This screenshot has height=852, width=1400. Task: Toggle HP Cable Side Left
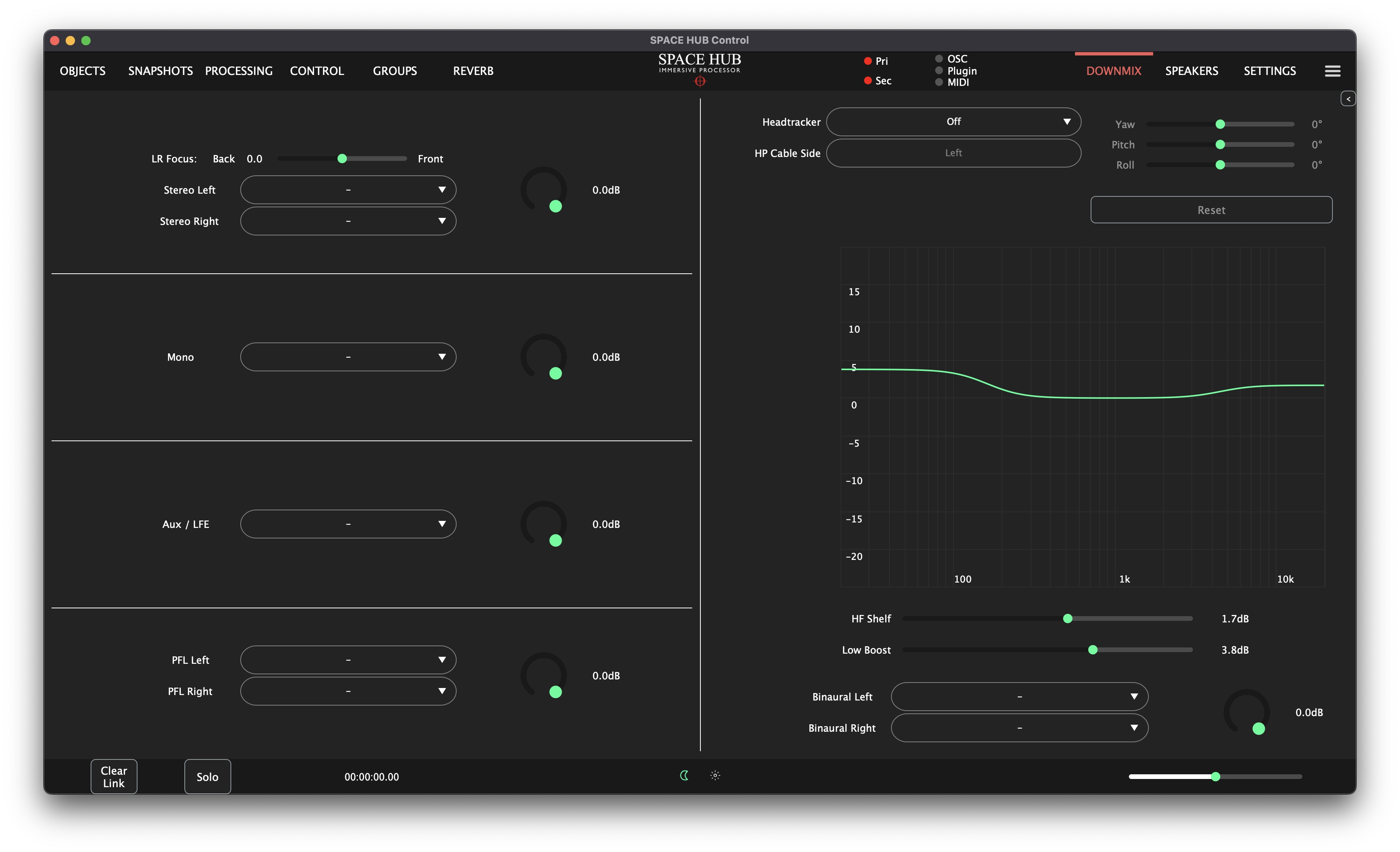[954, 153]
